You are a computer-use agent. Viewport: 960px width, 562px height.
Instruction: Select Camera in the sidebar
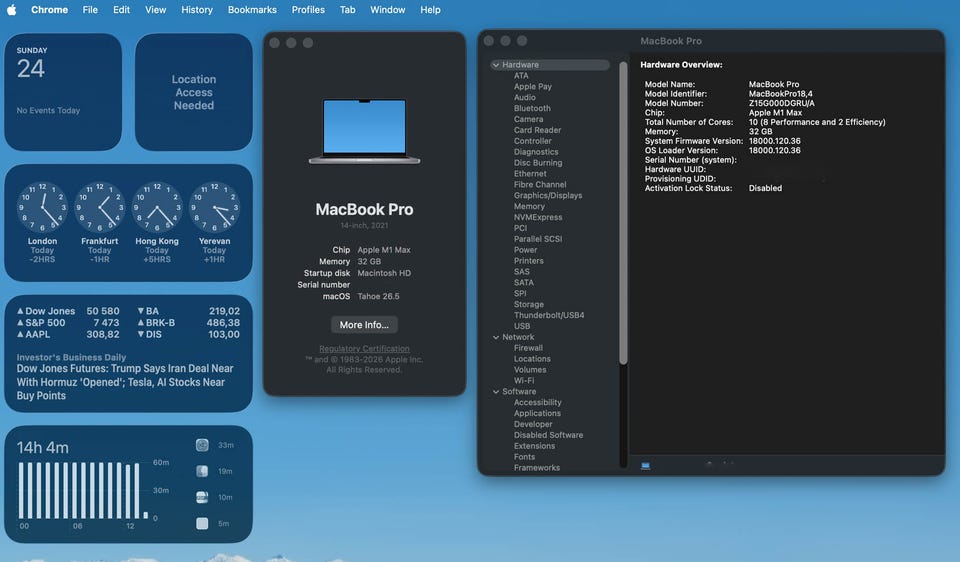click(x=528, y=119)
